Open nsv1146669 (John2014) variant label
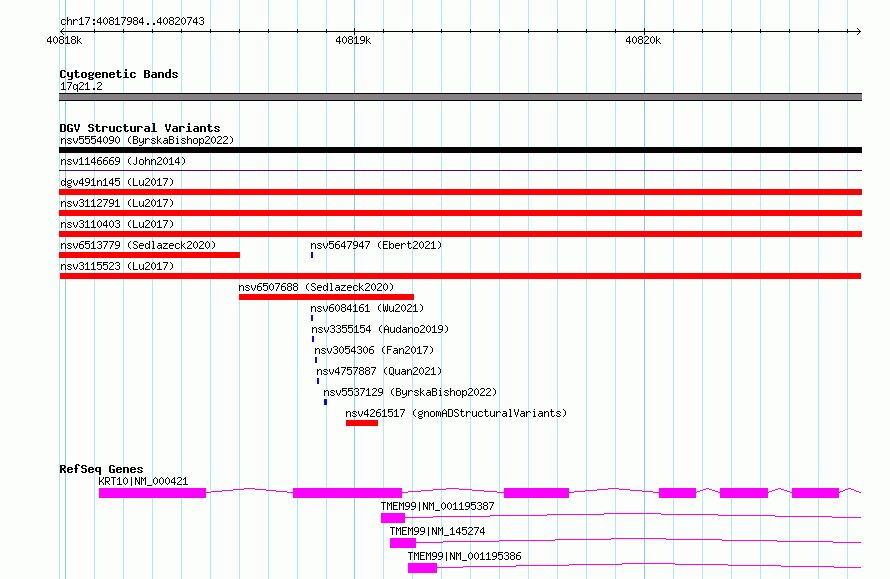 click(123, 161)
